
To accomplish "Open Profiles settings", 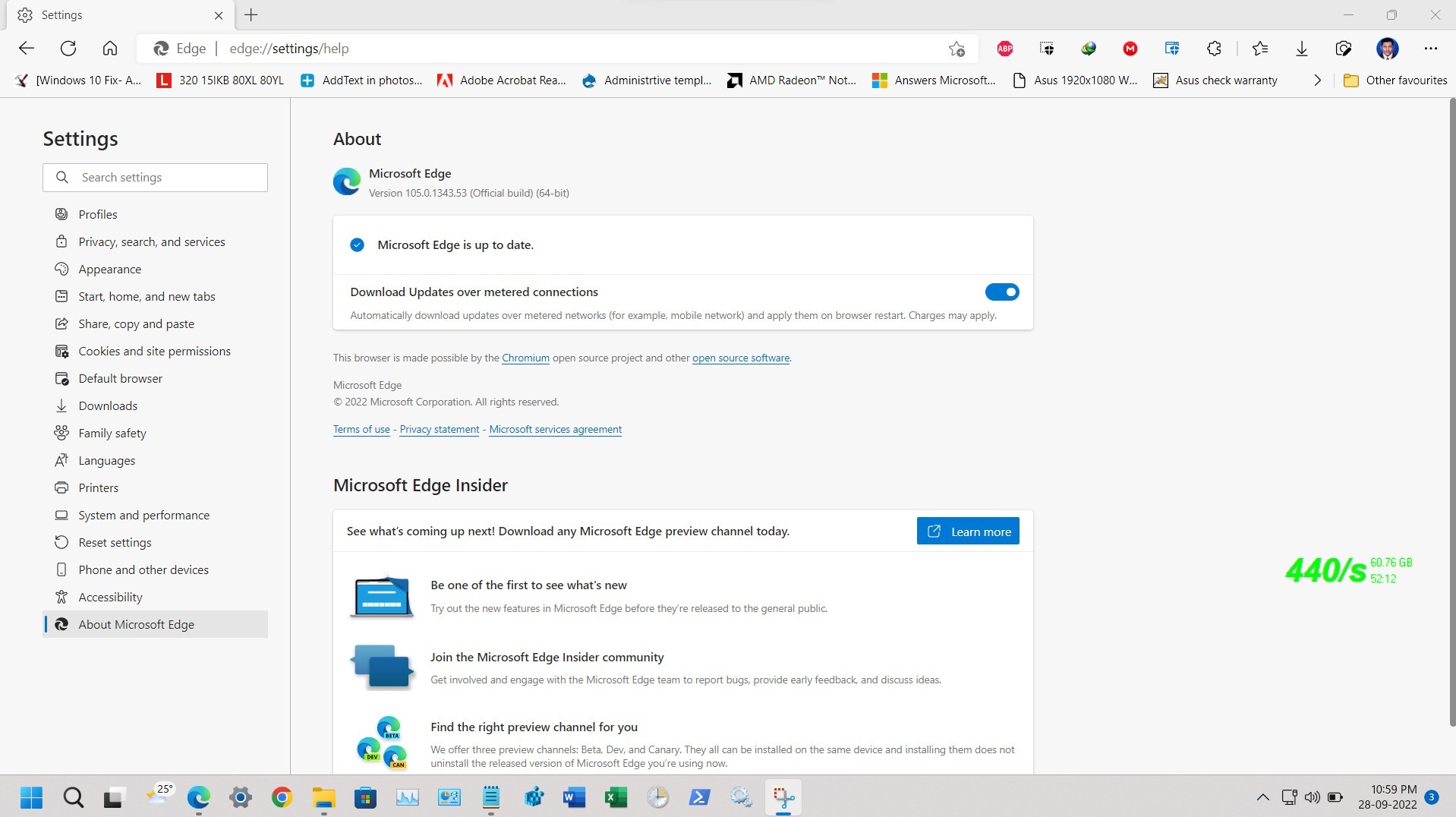I will (156, 214).
